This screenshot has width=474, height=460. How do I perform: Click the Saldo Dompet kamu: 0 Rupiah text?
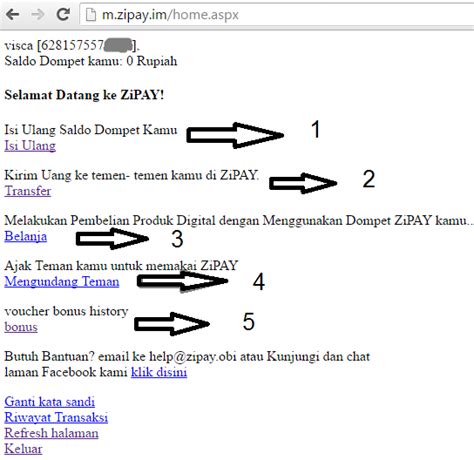pos(91,61)
